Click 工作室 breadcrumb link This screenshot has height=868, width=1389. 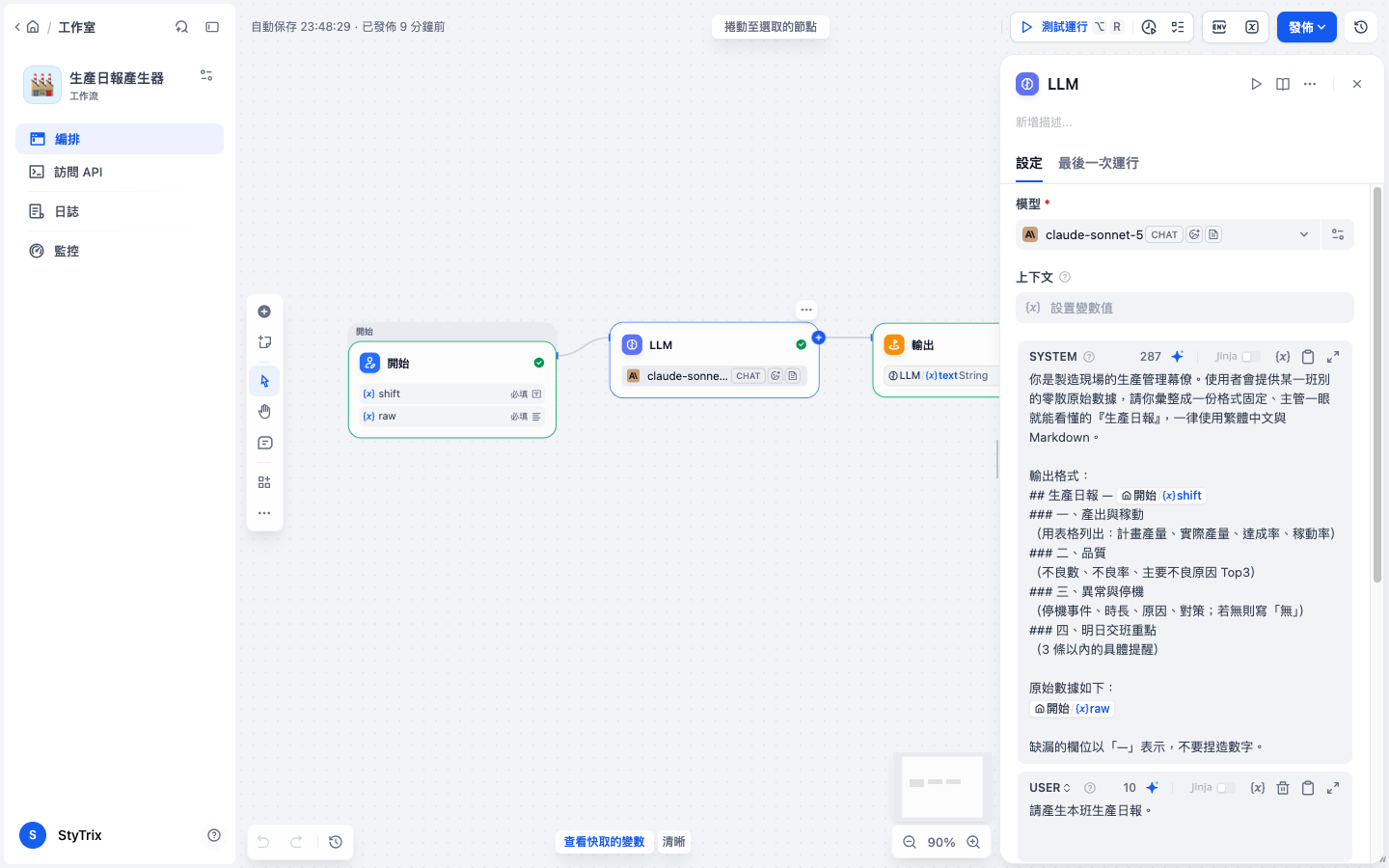[77, 27]
